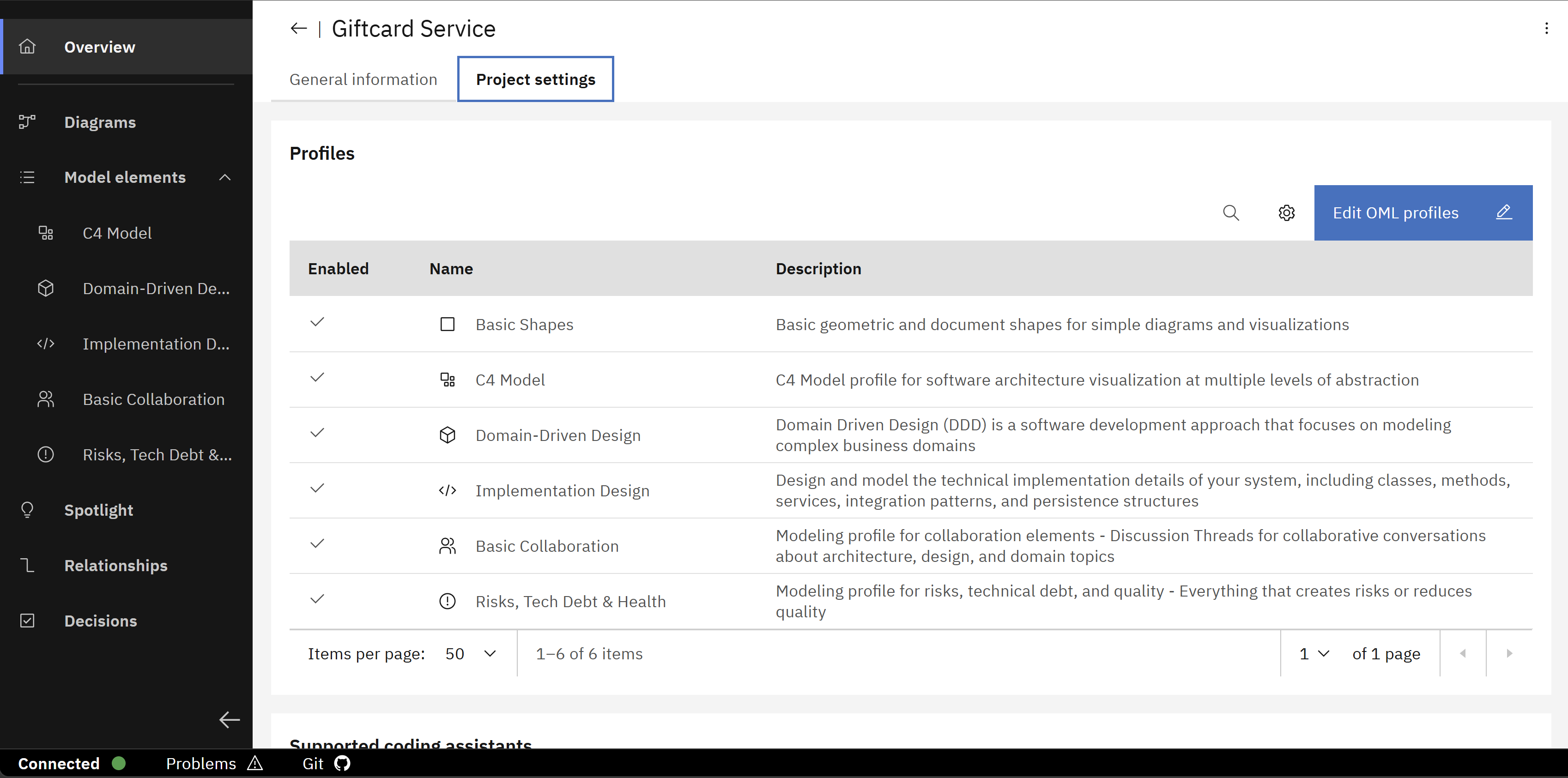The image size is (1568, 778).
Task: Click the Basic Shapes enabled checkmark
Action: (x=317, y=322)
